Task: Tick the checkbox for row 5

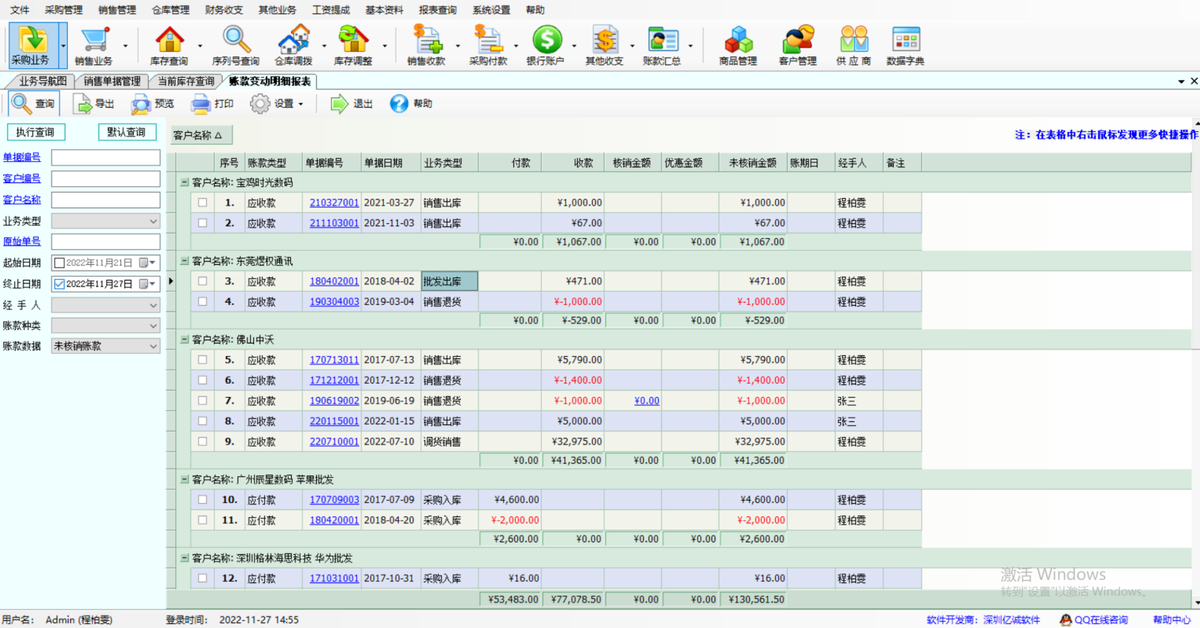Action: (202, 360)
